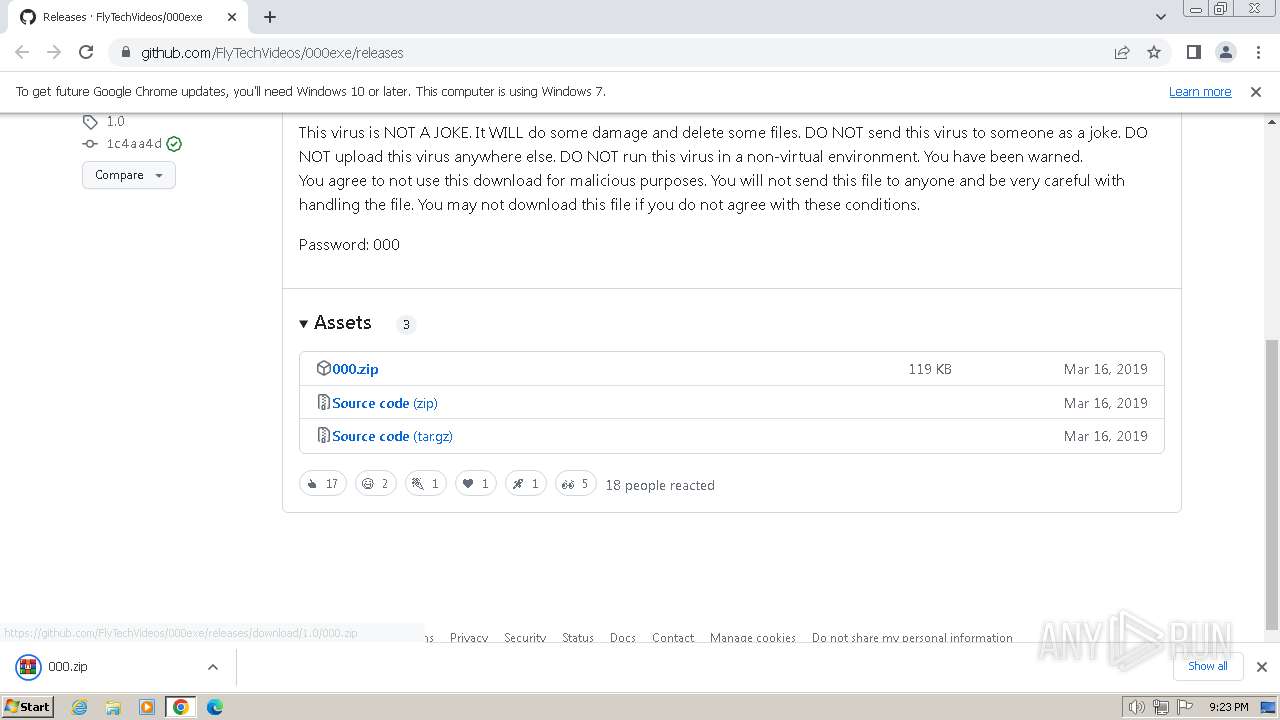Download the 000.zip asset

coord(355,369)
